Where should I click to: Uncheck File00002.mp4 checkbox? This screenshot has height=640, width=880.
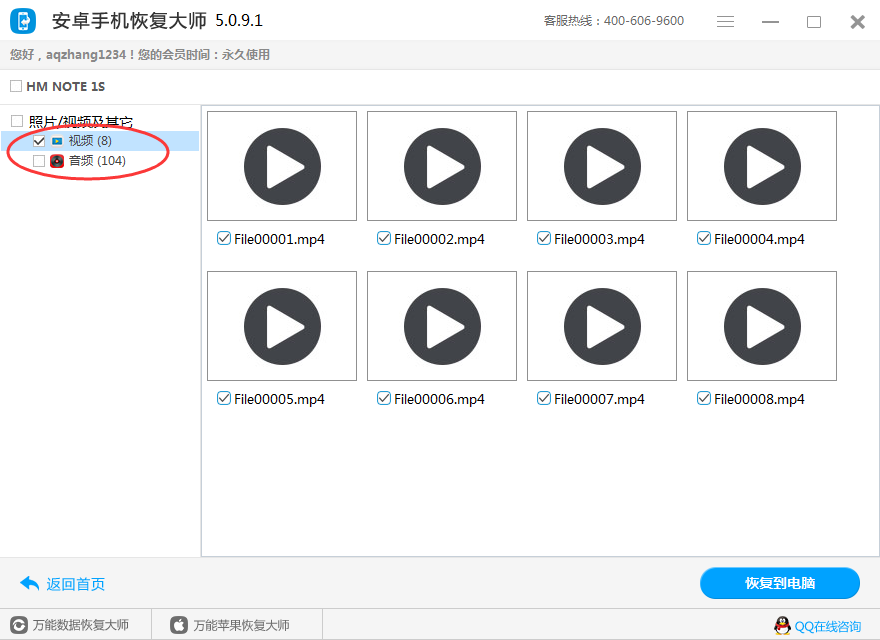(383, 238)
